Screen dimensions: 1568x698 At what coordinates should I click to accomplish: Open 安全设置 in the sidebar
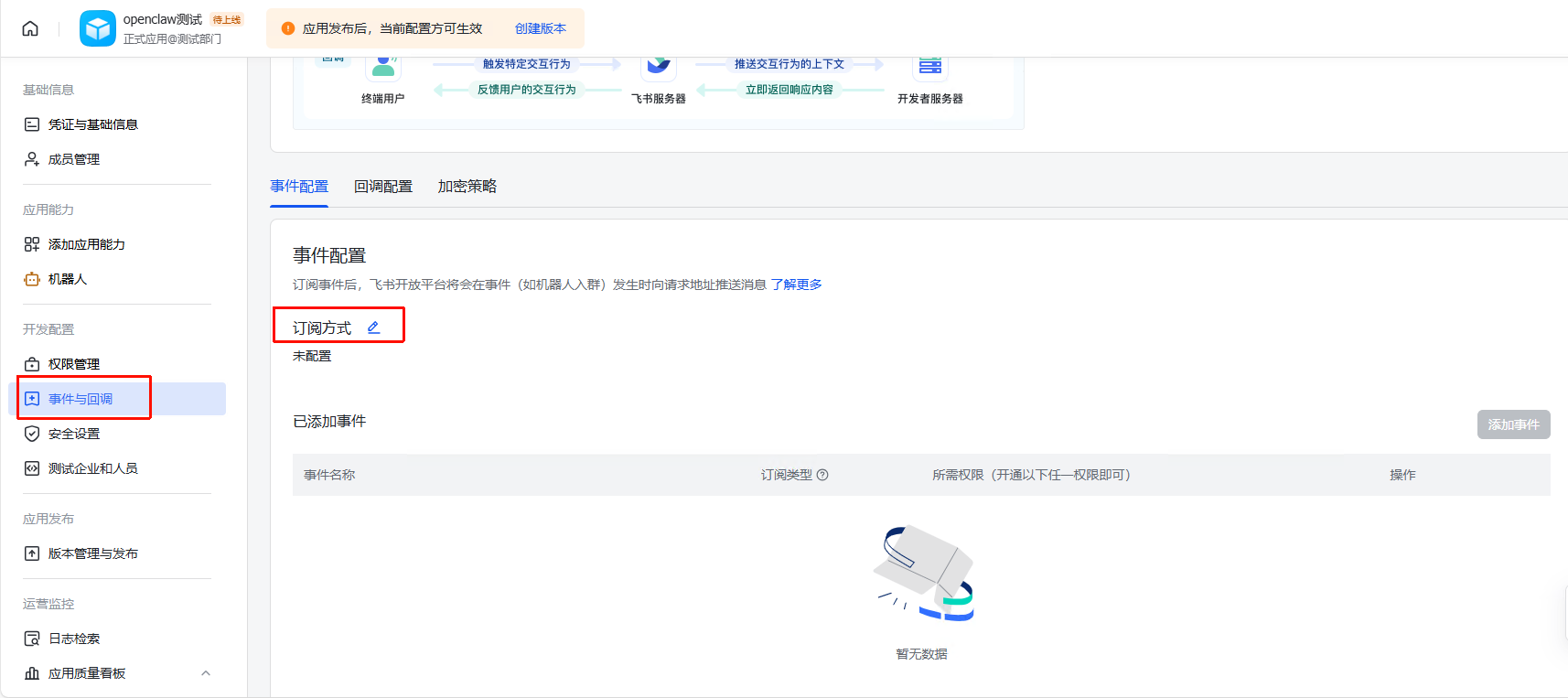tap(73, 434)
